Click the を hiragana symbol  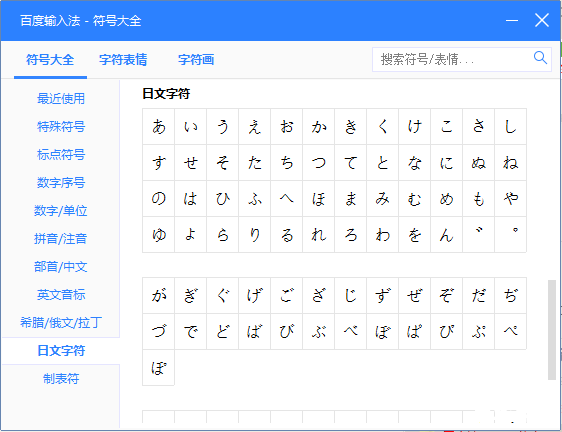(x=414, y=234)
